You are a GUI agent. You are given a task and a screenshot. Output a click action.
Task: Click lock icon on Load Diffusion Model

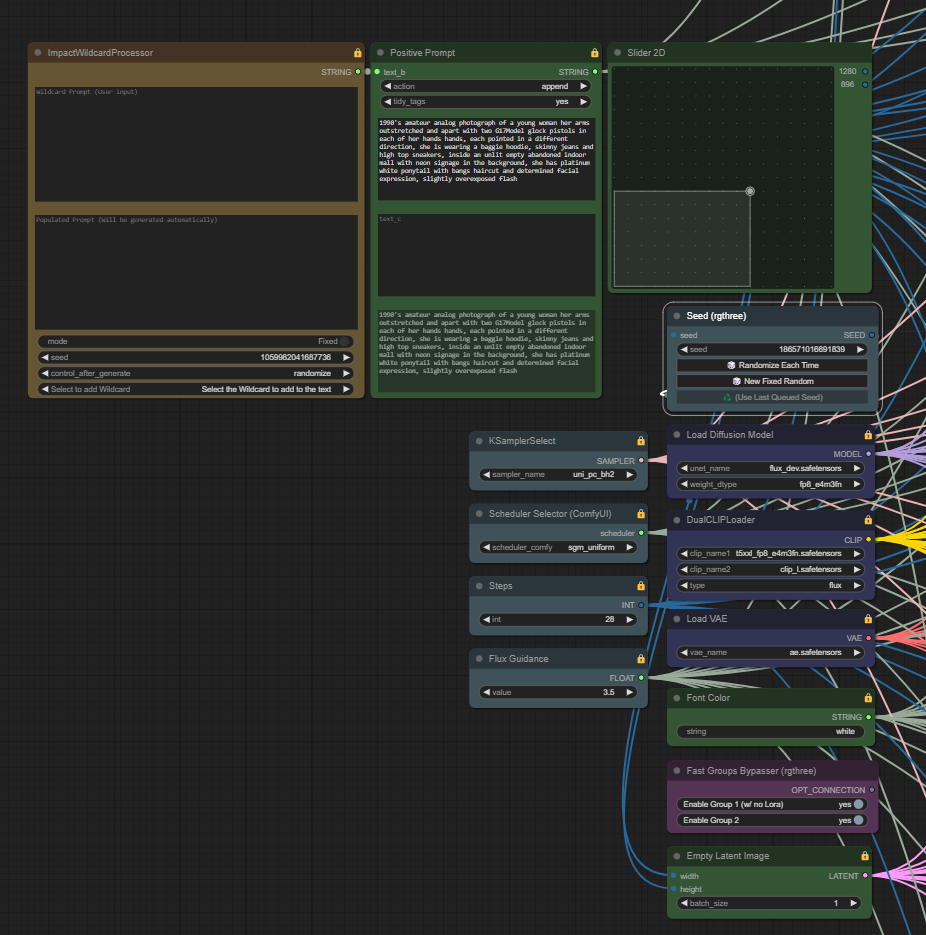pos(868,435)
